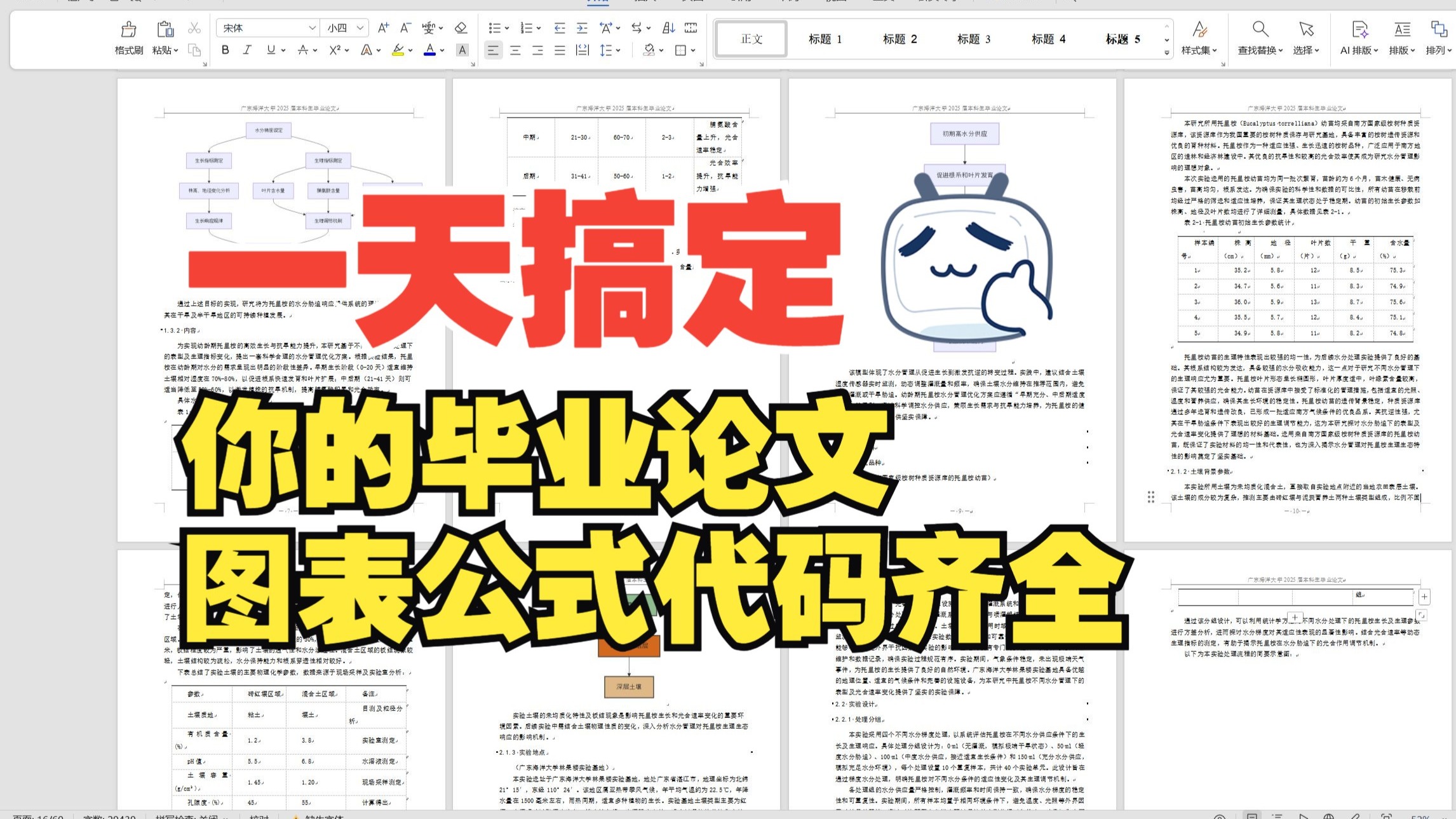Expand the bullet list style arrow
Viewport: 1456px width, 819px height.
click(507, 28)
